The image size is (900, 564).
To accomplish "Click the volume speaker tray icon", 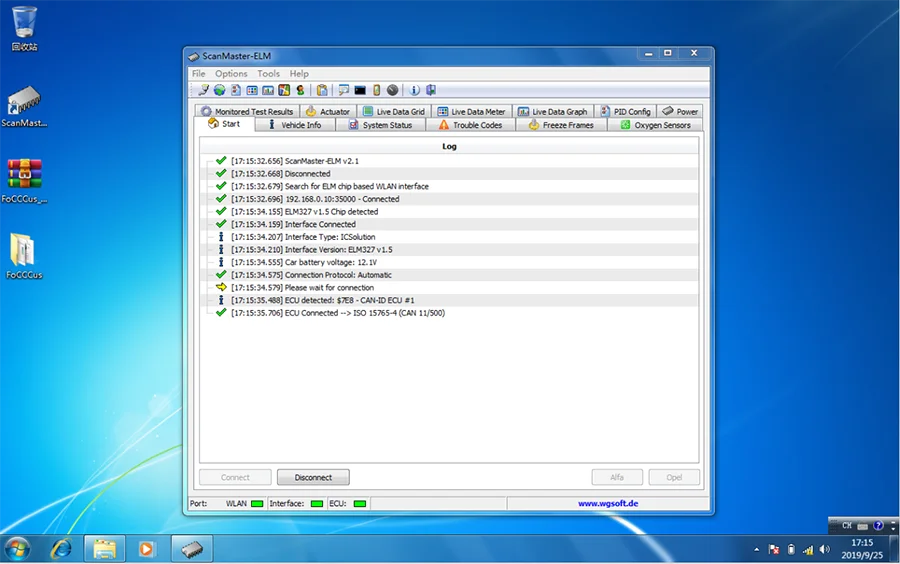I will click(x=825, y=550).
